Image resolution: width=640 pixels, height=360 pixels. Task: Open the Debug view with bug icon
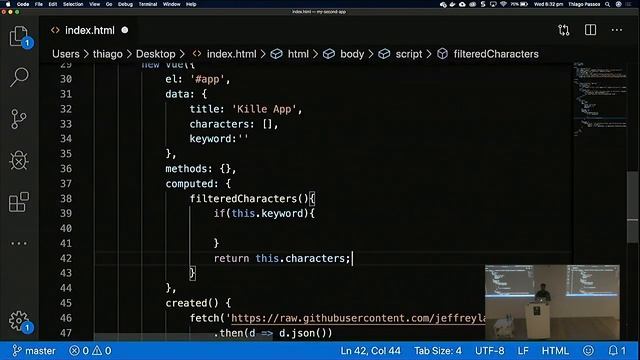point(19,160)
